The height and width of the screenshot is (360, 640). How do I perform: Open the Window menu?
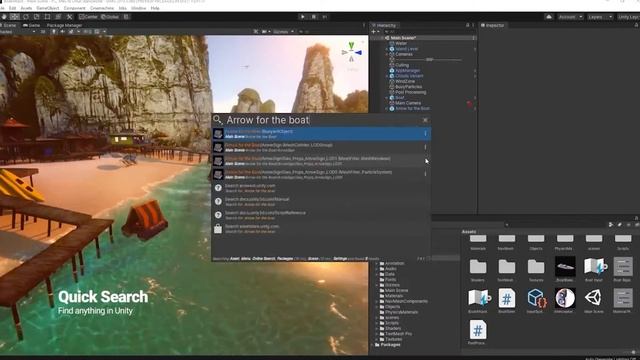click(138, 8)
